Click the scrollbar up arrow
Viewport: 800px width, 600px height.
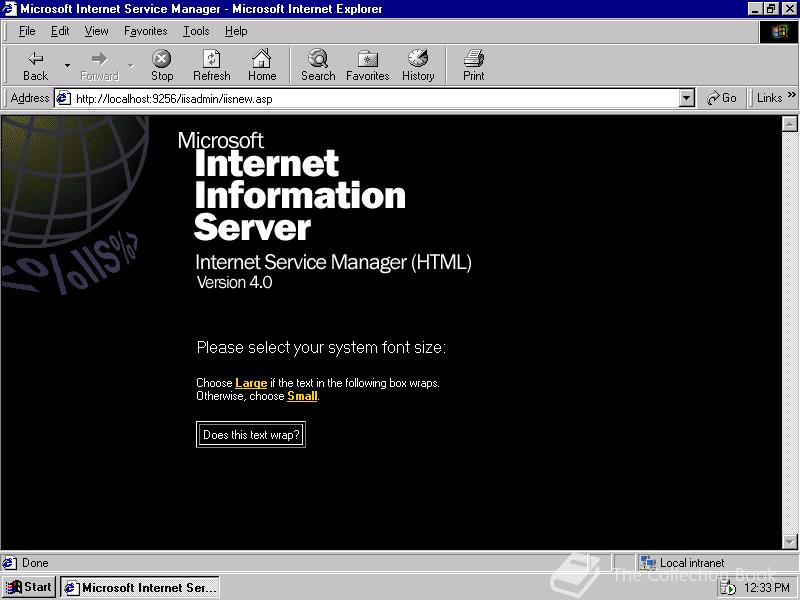point(790,123)
